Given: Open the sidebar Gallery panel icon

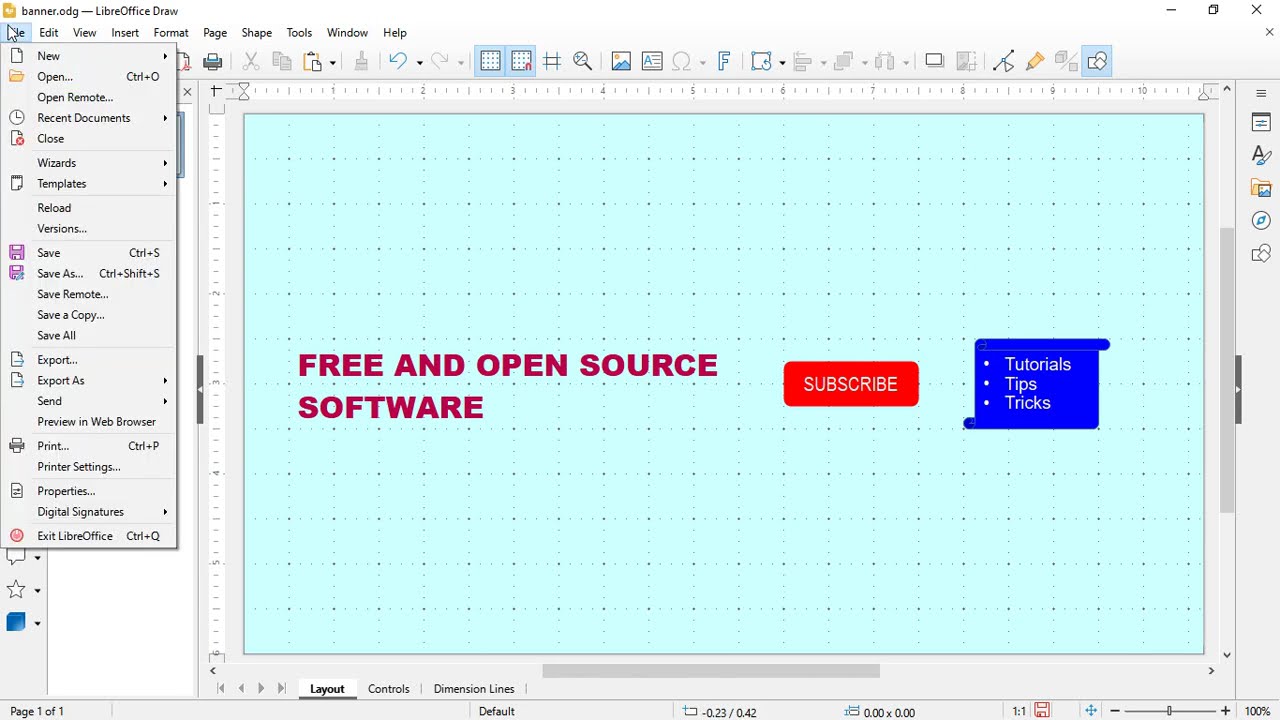Looking at the screenshot, I should tap(1261, 188).
